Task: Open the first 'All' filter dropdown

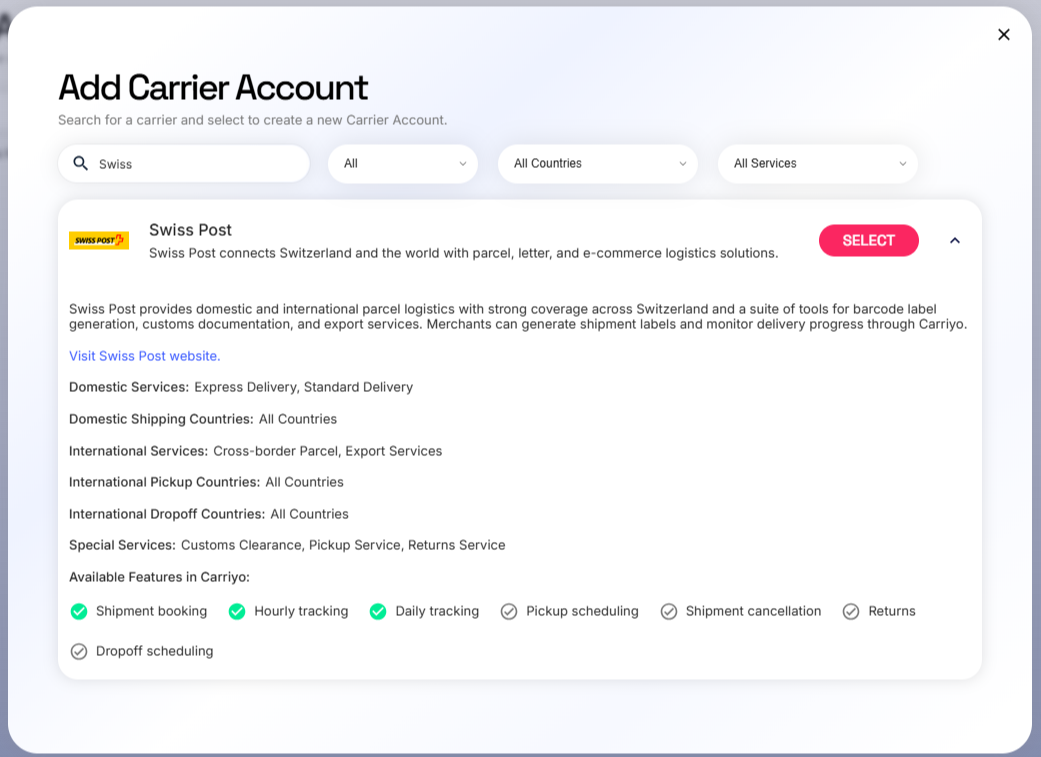Action: pyautogui.click(x=403, y=163)
